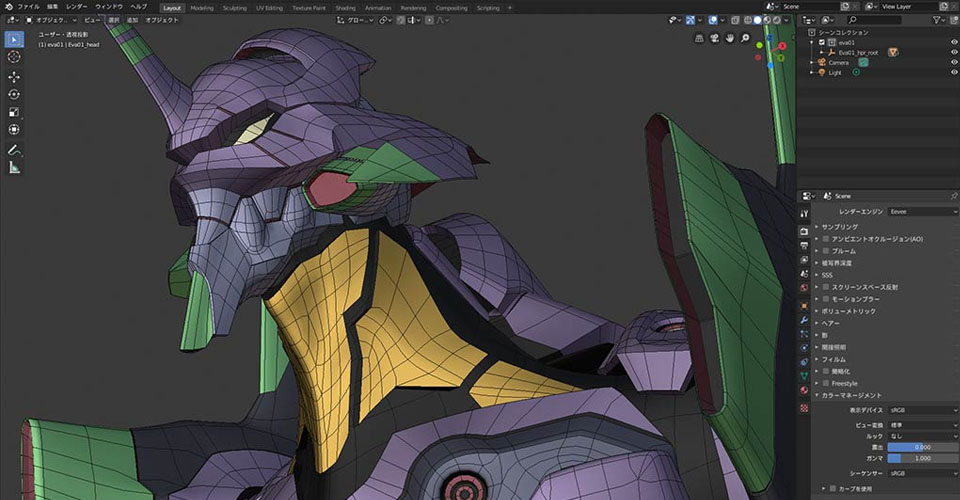This screenshot has height=500, width=960.
Task: Select the Measure tool
Action: tap(14, 168)
